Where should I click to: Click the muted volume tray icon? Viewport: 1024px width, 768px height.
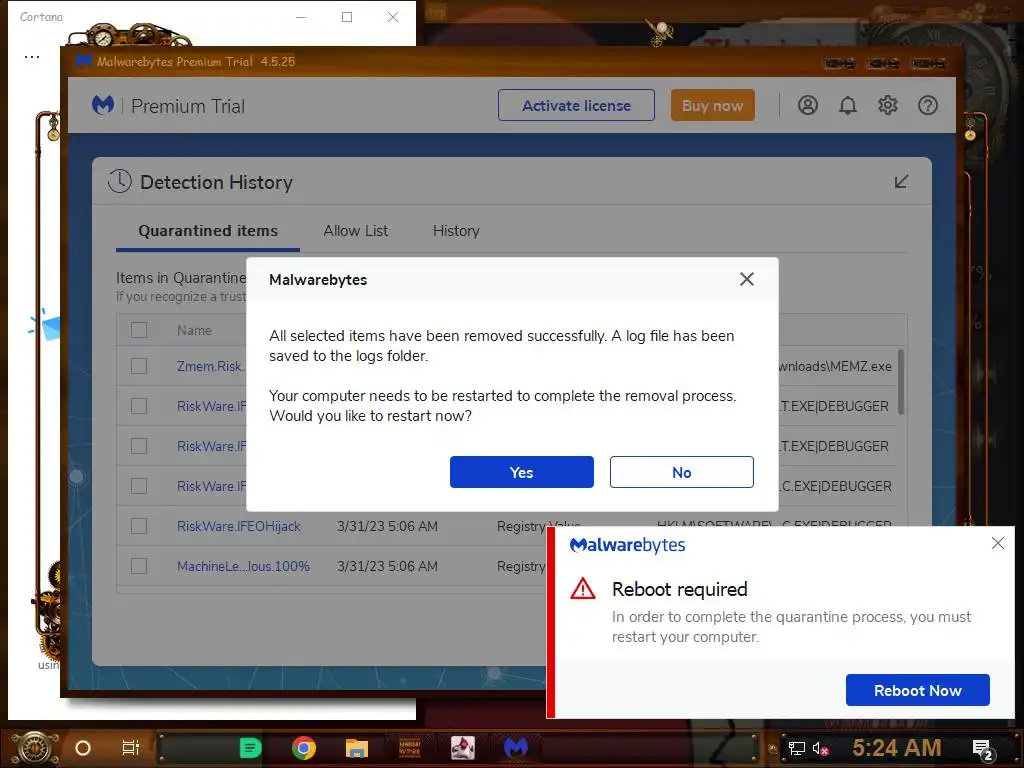click(820, 748)
